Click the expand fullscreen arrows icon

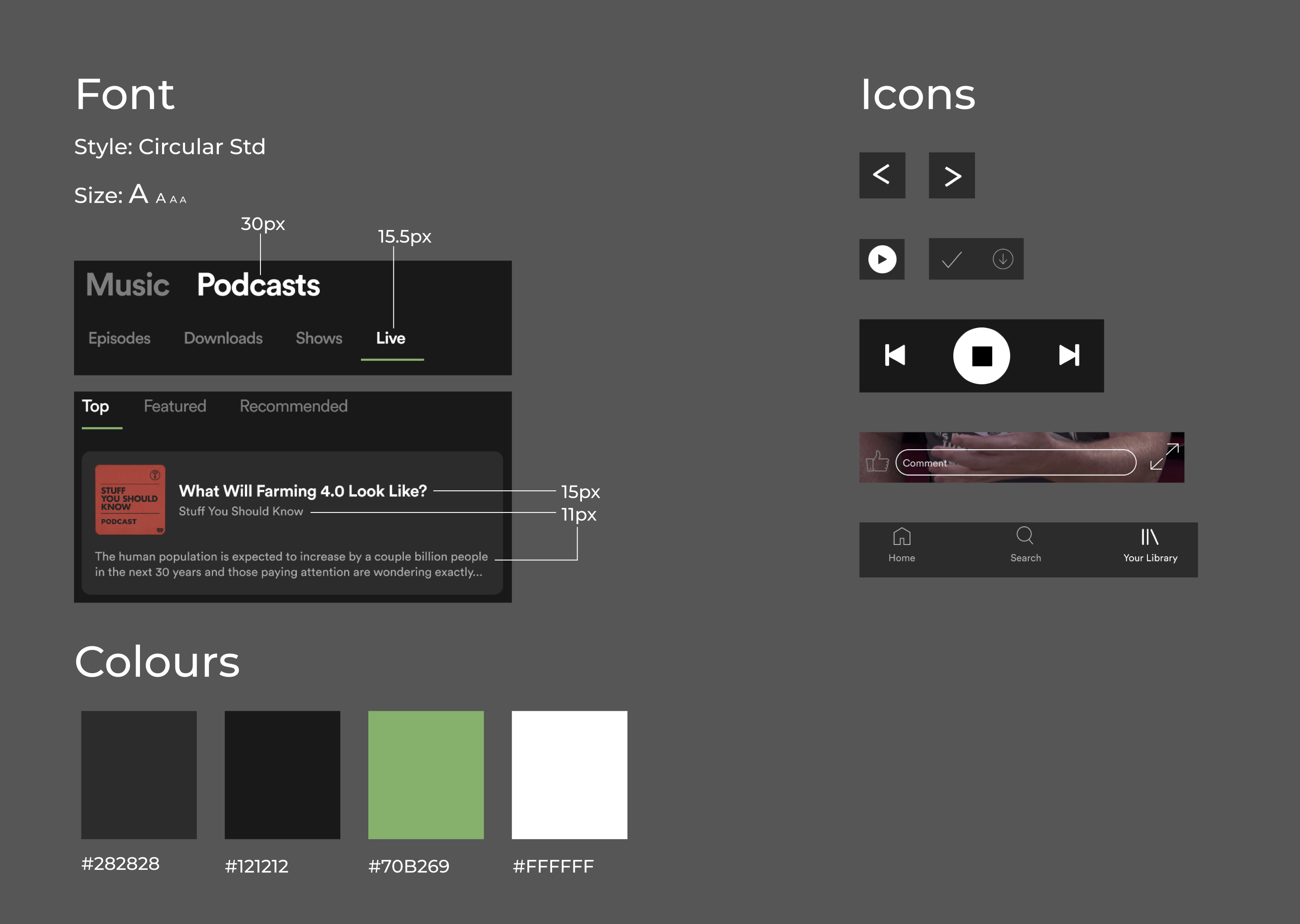(1164, 456)
